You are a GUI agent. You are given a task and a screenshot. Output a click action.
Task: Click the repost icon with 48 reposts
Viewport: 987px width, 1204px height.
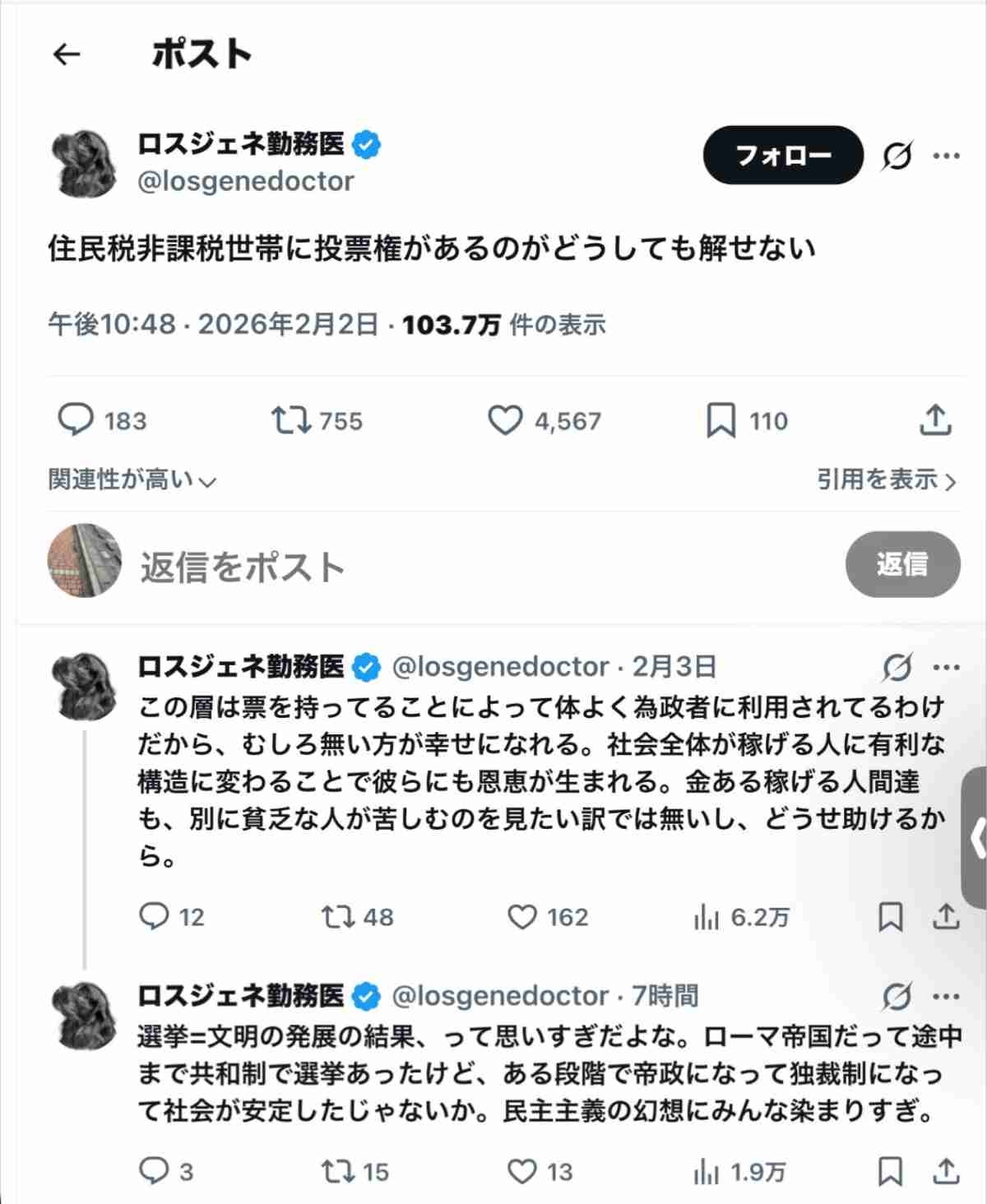tap(337, 917)
